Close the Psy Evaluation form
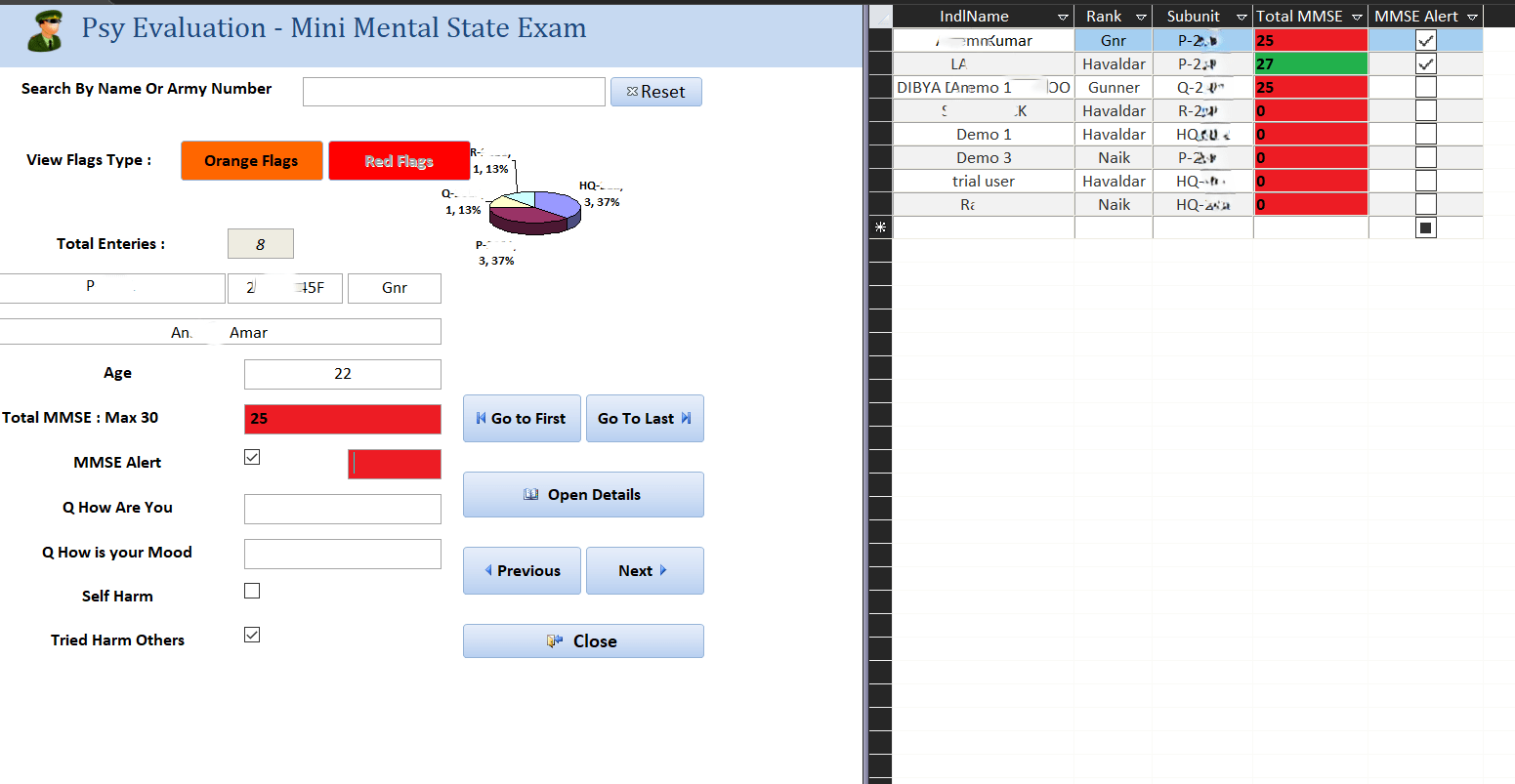Screen dimensions: 1515x784 (582, 641)
